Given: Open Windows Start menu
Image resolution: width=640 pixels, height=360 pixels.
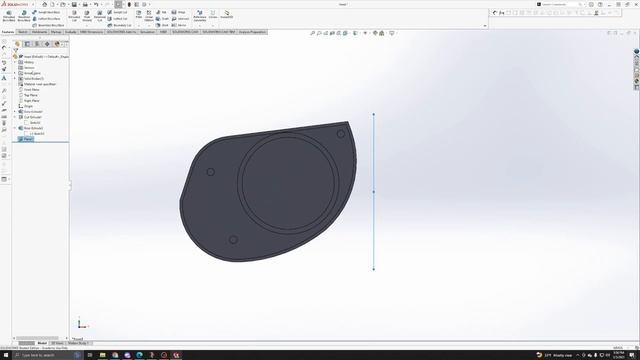Looking at the screenshot, I should [x=6, y=355].
